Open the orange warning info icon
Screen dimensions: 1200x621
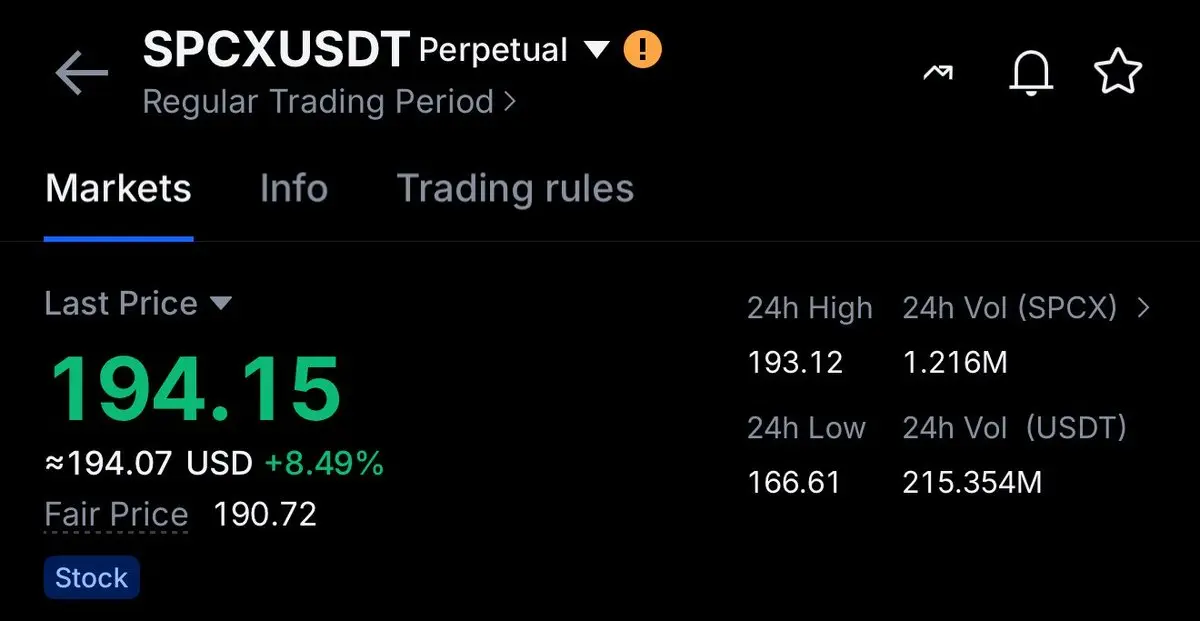coord(643,49)
